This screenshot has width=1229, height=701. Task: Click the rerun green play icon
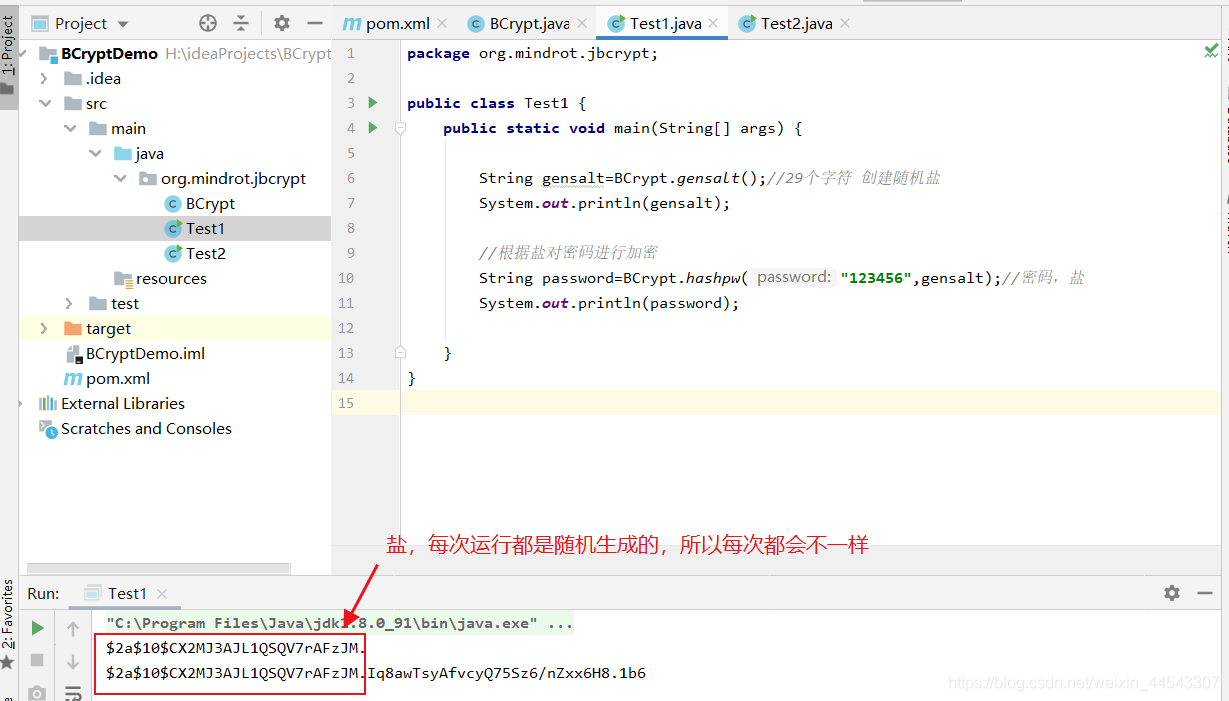[37, 628]
